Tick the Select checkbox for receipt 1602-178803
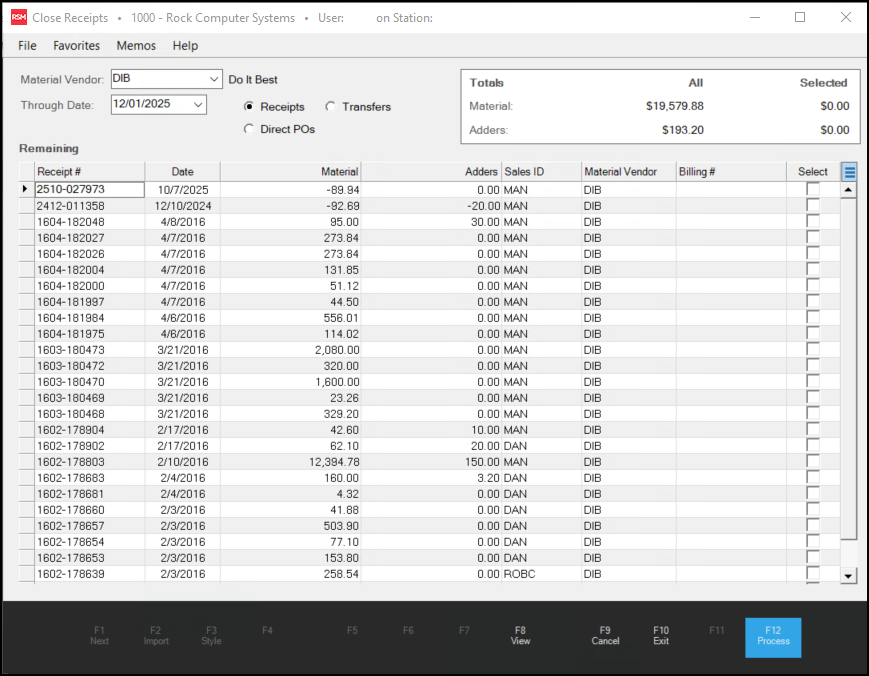The width and height of the screenshot is (869, 676). pos(812,462)
